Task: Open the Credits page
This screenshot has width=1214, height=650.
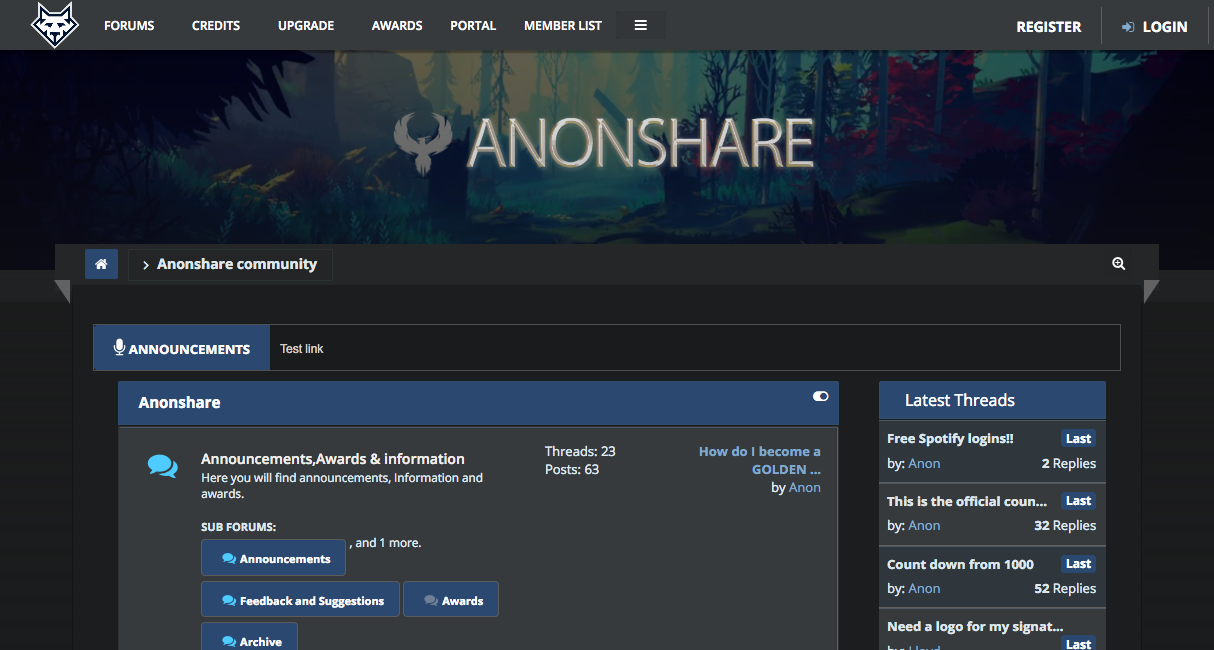Action: [216, 25]
